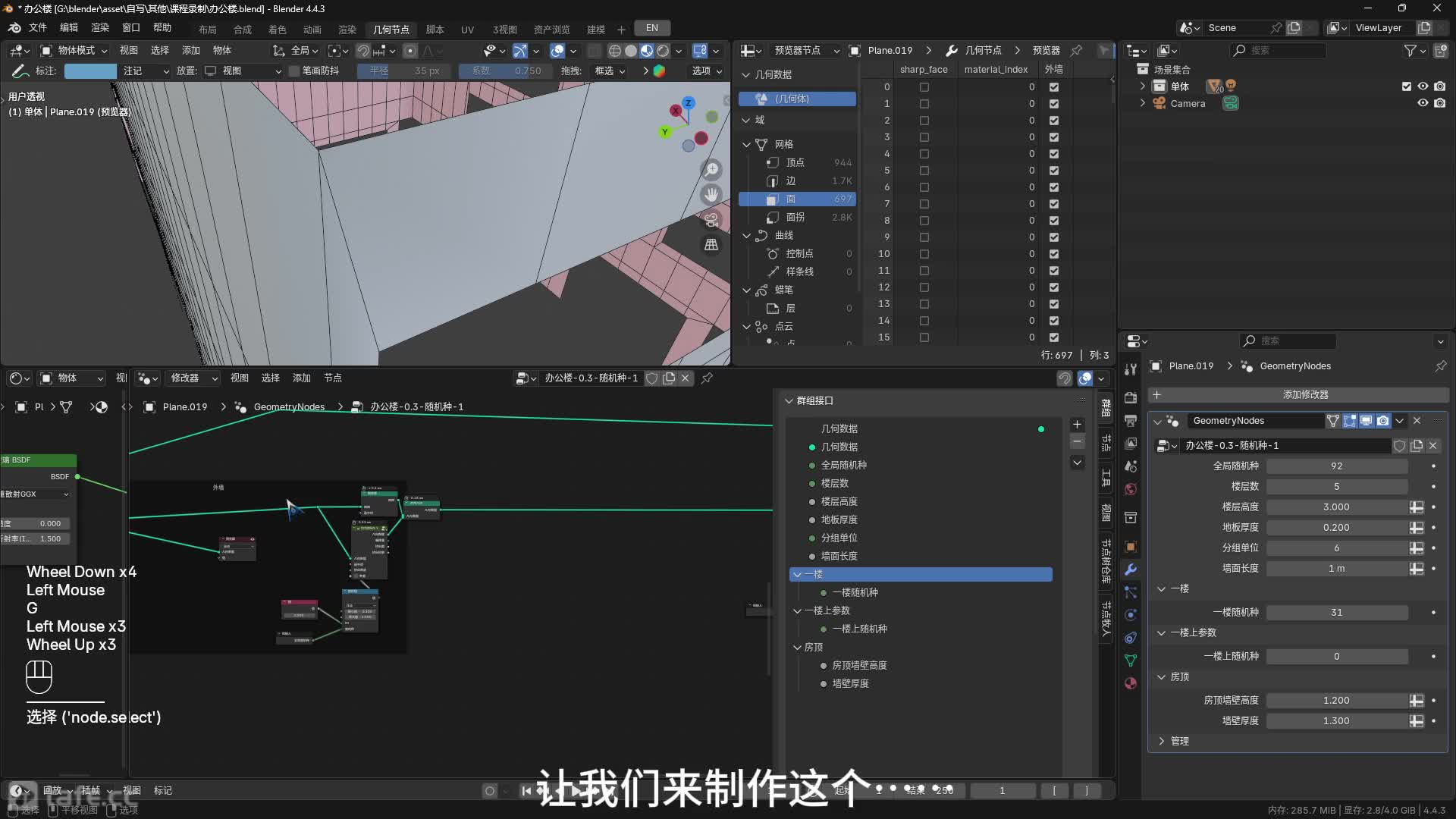This screenshot has height=819, width=1456.
Task: Click fake user shield beside node tree name
Action: click(x=651, y=378)
